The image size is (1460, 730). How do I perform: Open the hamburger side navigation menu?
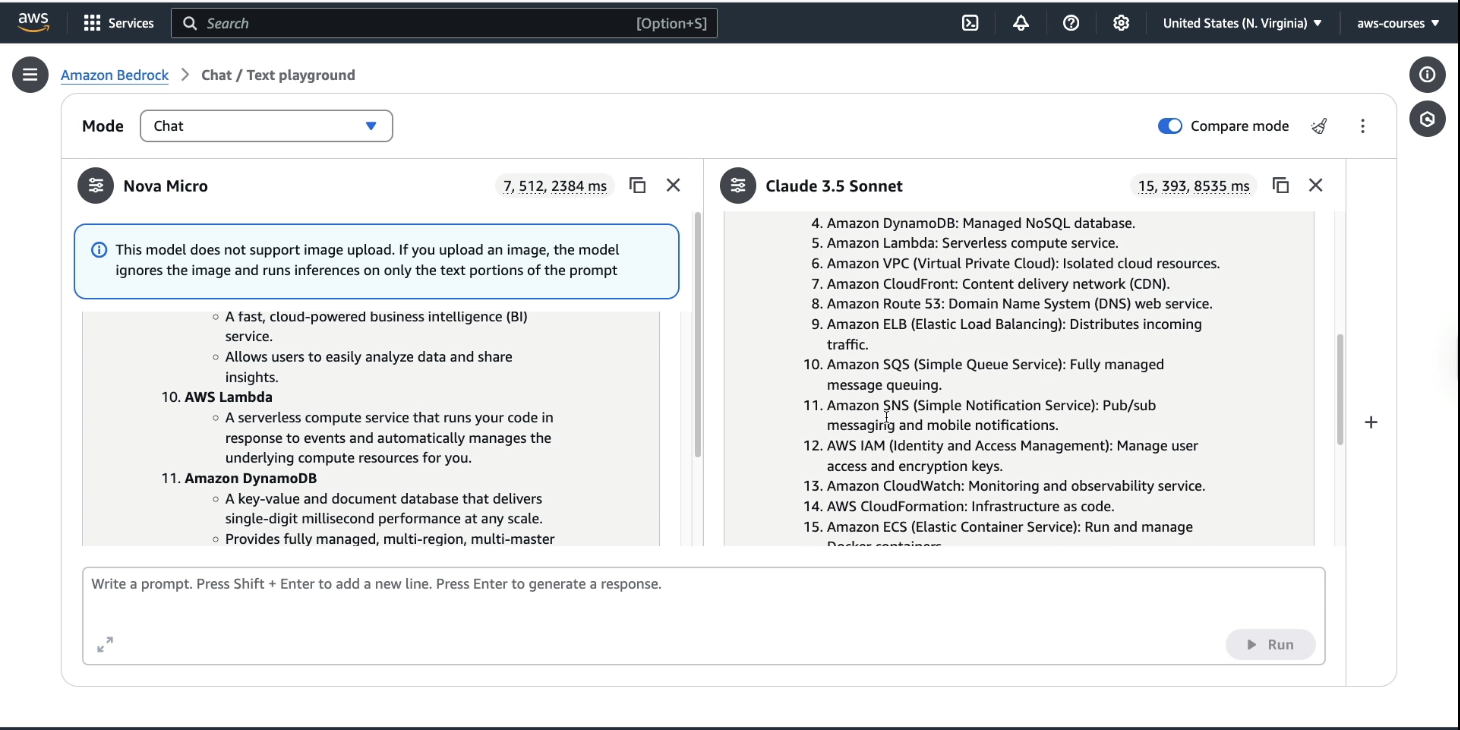pos(30,75)
